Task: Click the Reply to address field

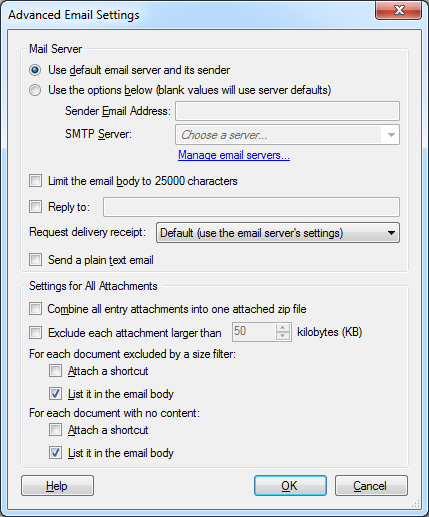Action: pyautogui.click(x=251, y=207)
